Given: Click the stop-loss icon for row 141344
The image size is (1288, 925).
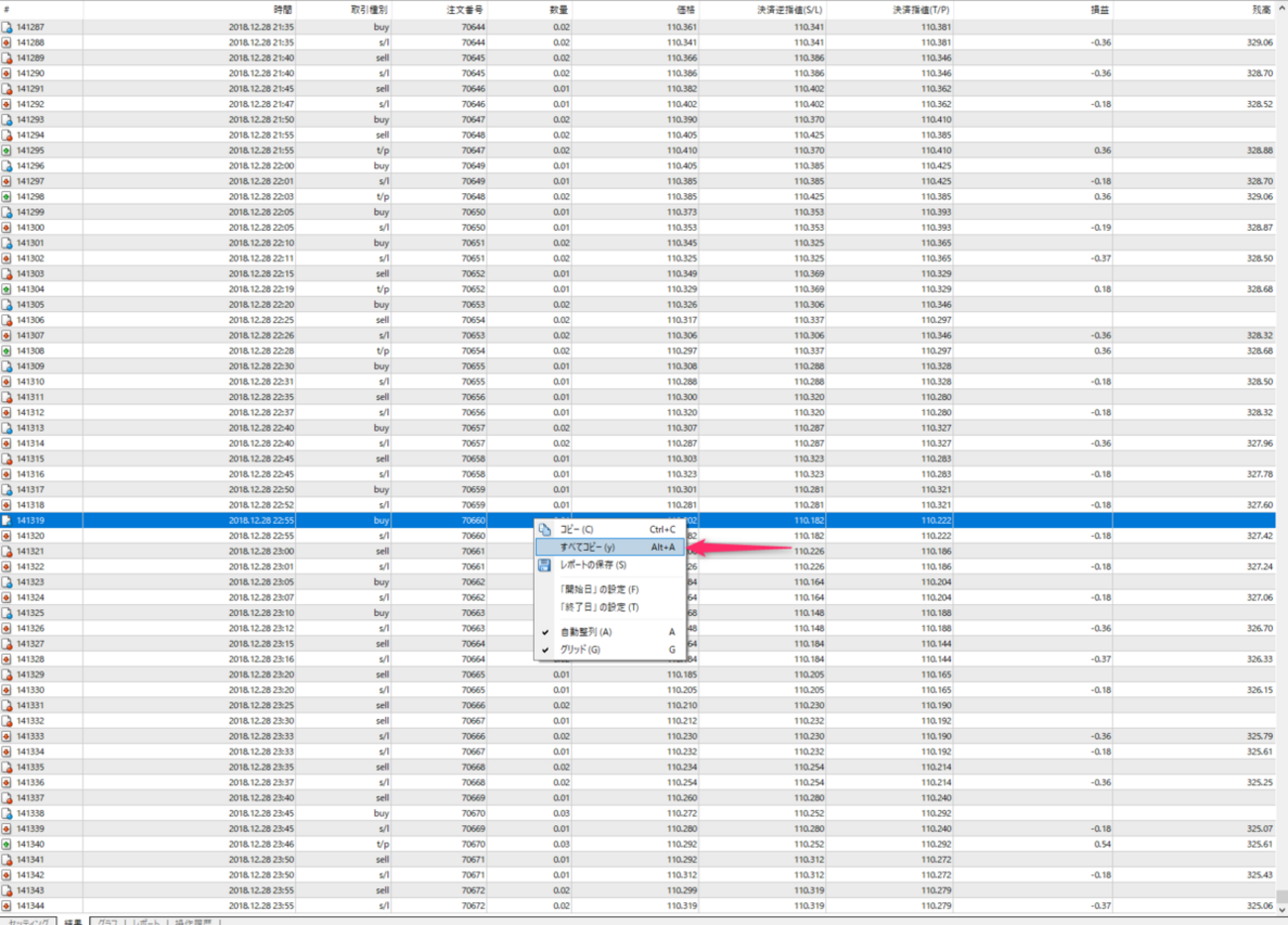Looking at the screenshot, I should click(x=7, y=905).
